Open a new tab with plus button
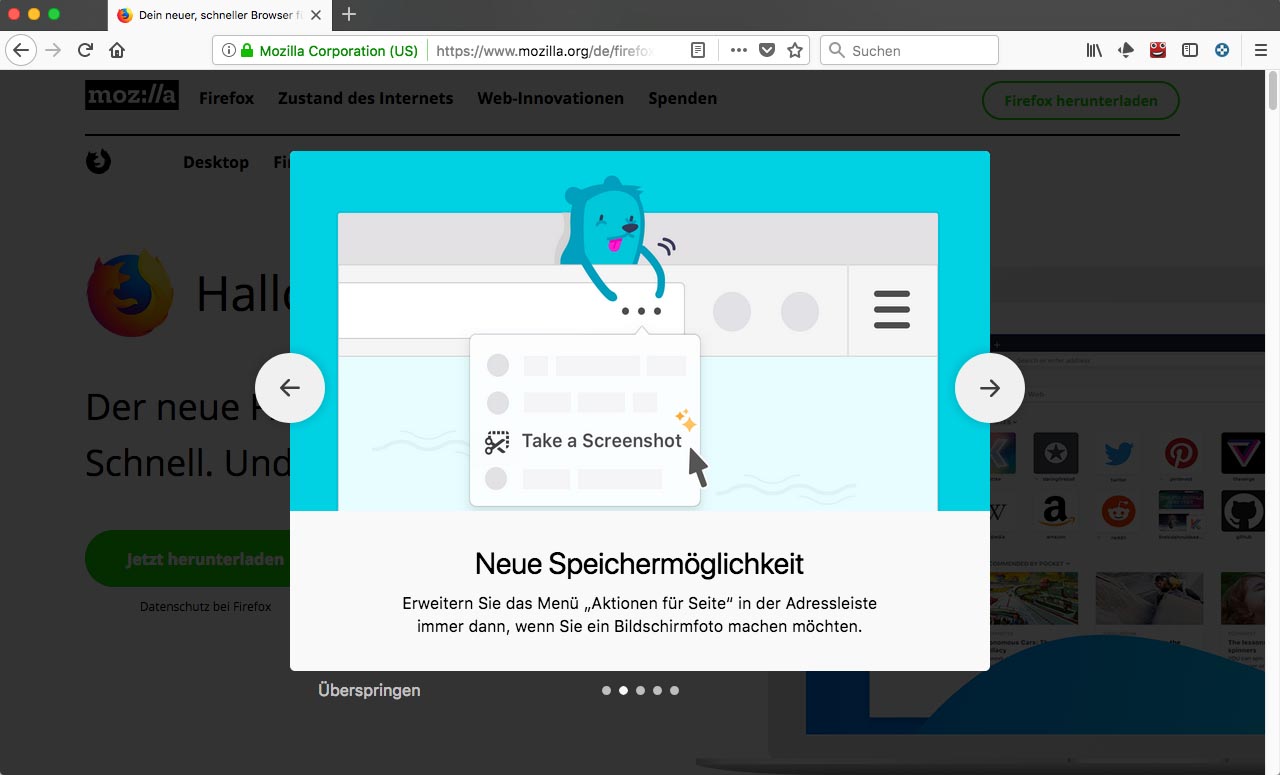Screen dimensions: 1280x775 pyautogui.click(x=349, y=14)
